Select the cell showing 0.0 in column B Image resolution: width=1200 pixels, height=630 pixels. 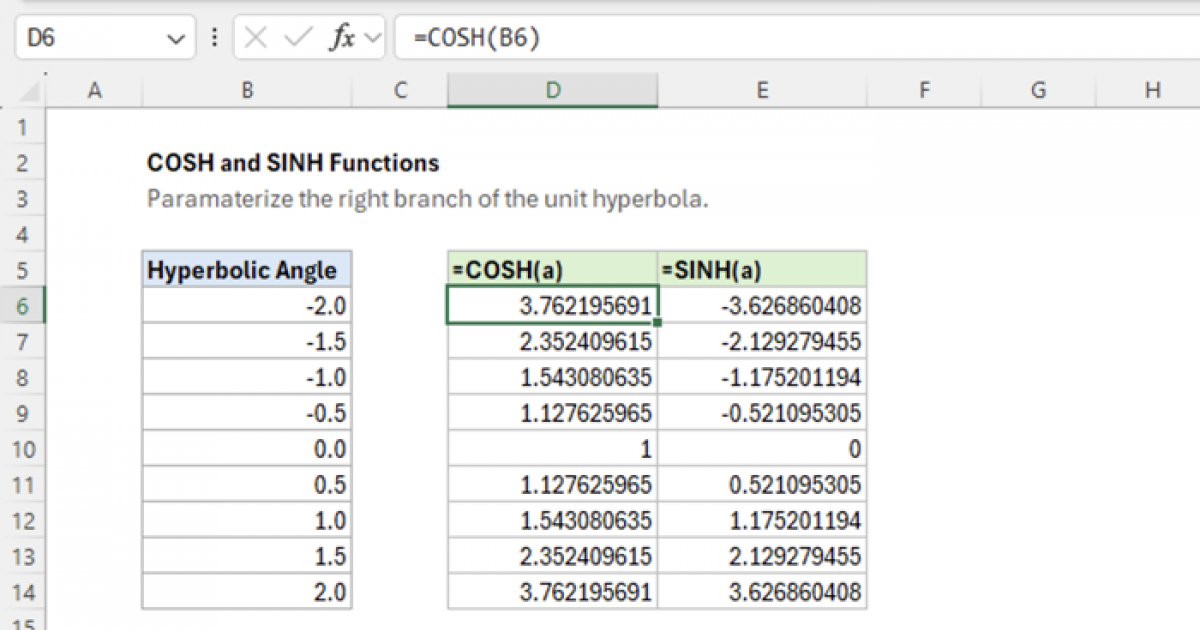point(246,448)
